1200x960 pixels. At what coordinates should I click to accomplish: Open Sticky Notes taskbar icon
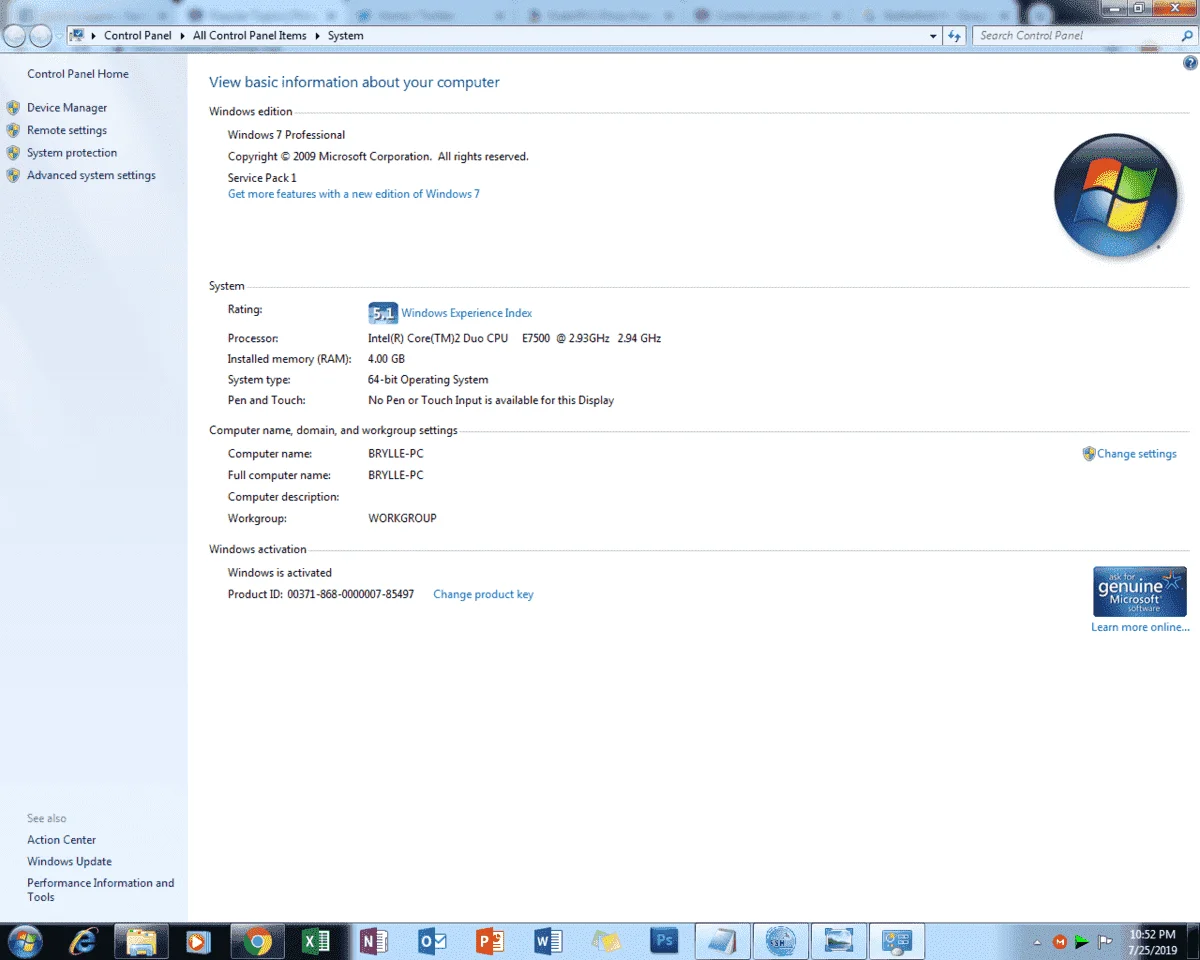[606, 941]
